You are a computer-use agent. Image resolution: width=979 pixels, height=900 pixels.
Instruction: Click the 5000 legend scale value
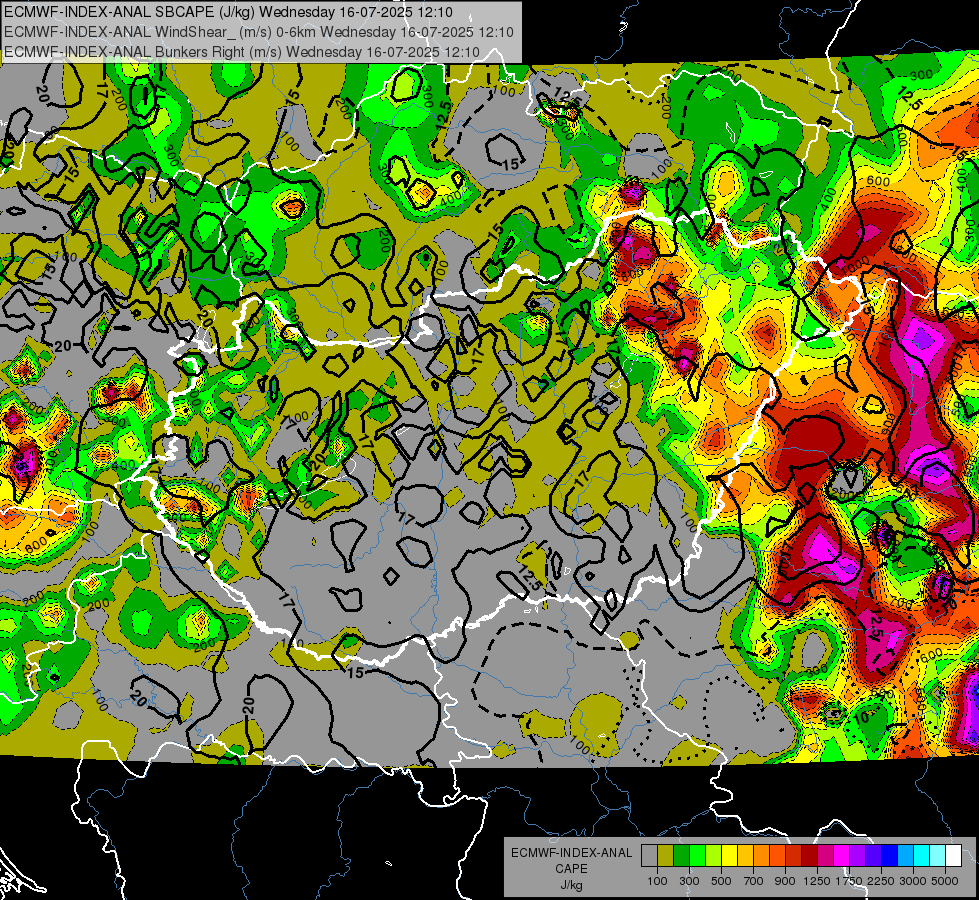coord(945,881)
